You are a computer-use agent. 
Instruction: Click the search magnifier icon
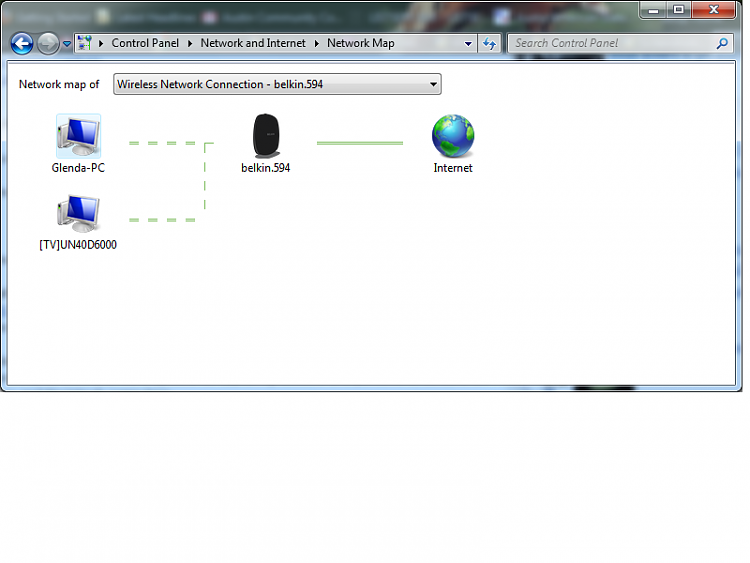[722, 44]
